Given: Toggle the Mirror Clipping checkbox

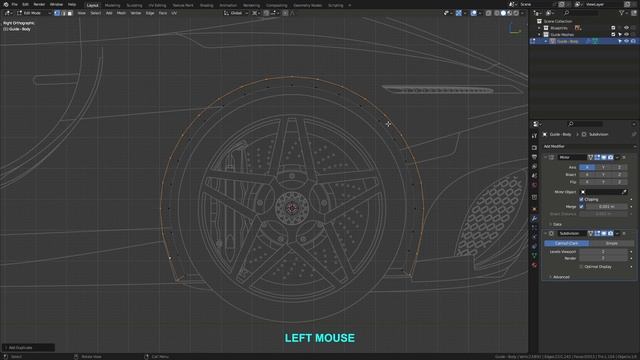Looking at the screenshot, I should pyautogui.click(x=581, y=199).
